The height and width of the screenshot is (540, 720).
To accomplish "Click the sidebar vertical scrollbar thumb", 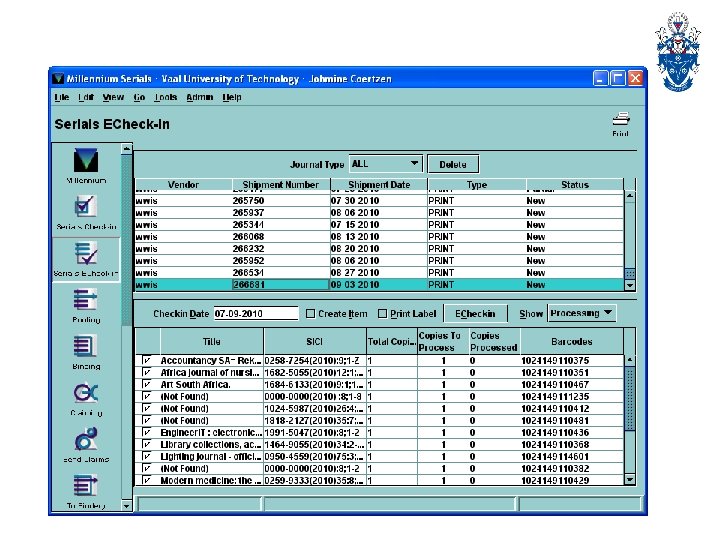I will click(x=126, y=241).
